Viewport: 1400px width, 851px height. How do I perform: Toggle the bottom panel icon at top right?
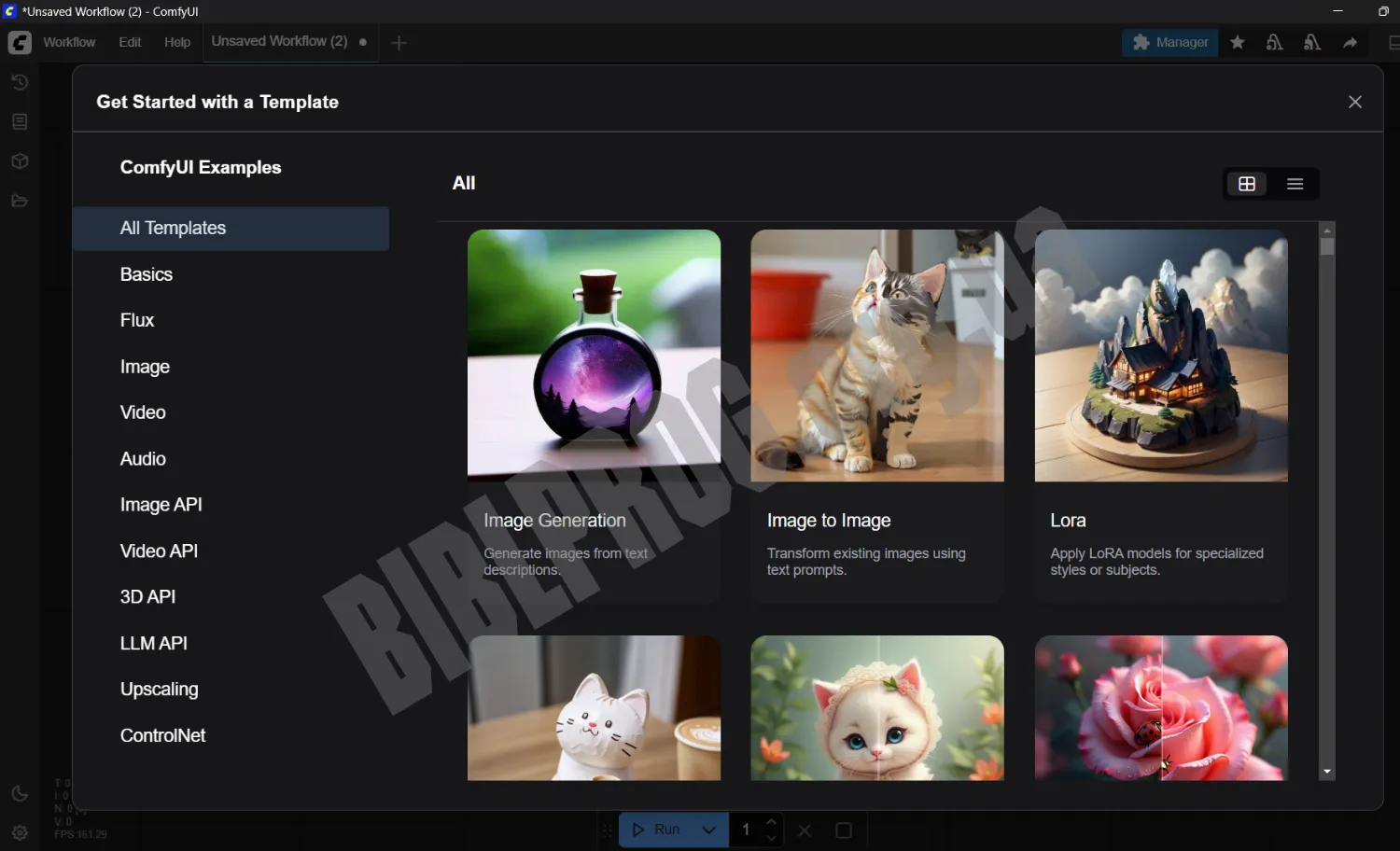point(1393,43)
